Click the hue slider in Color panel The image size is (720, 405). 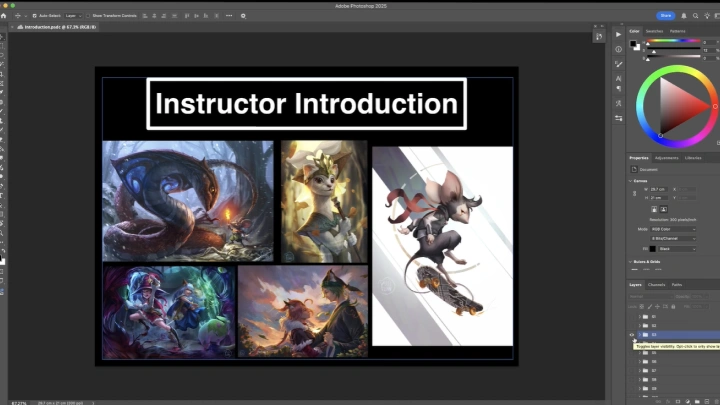click(x=673, y=41)
